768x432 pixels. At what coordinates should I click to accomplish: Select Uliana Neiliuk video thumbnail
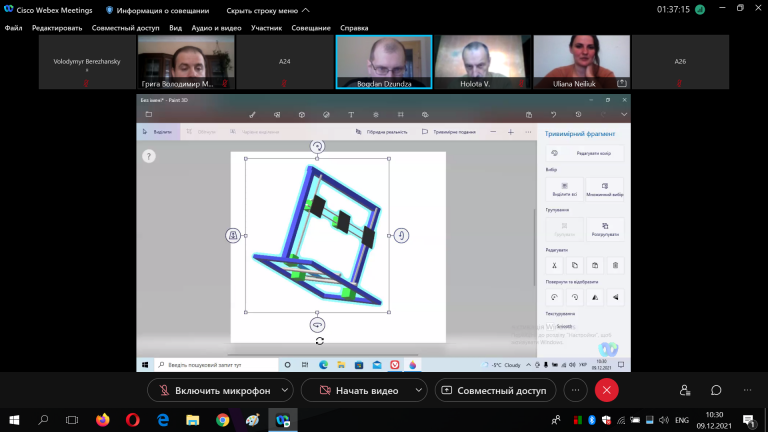[581, 62]
